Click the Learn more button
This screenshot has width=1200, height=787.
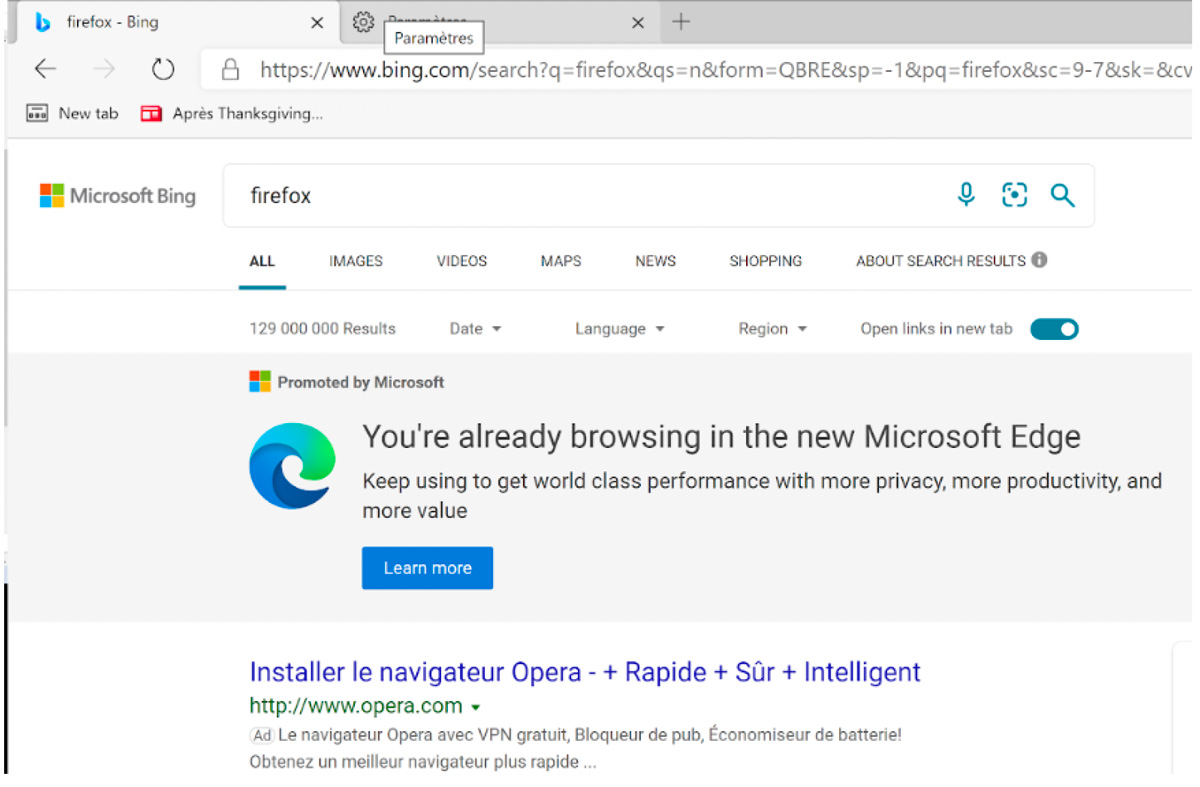(x=427, y=567)
